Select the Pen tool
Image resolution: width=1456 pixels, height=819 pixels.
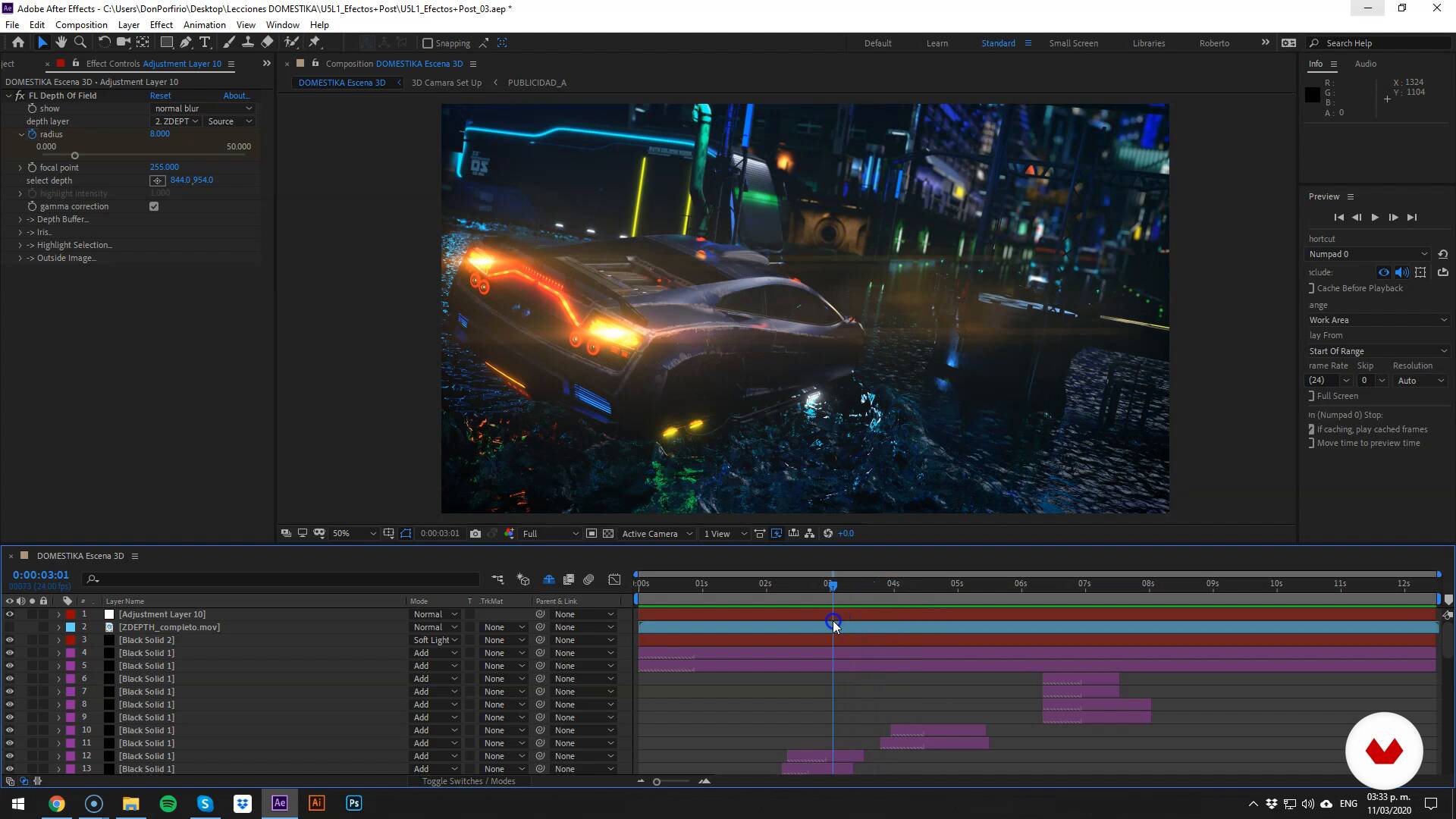(186, 42)
